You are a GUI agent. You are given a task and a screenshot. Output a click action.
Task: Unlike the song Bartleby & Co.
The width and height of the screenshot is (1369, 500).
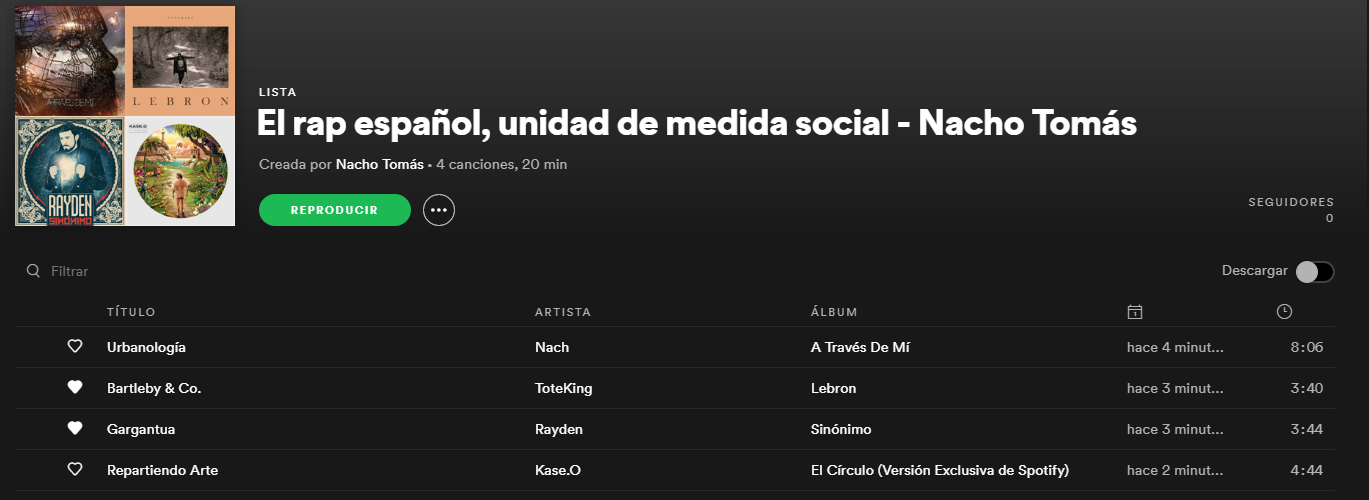pyautogui.click(x=74, y=388)
